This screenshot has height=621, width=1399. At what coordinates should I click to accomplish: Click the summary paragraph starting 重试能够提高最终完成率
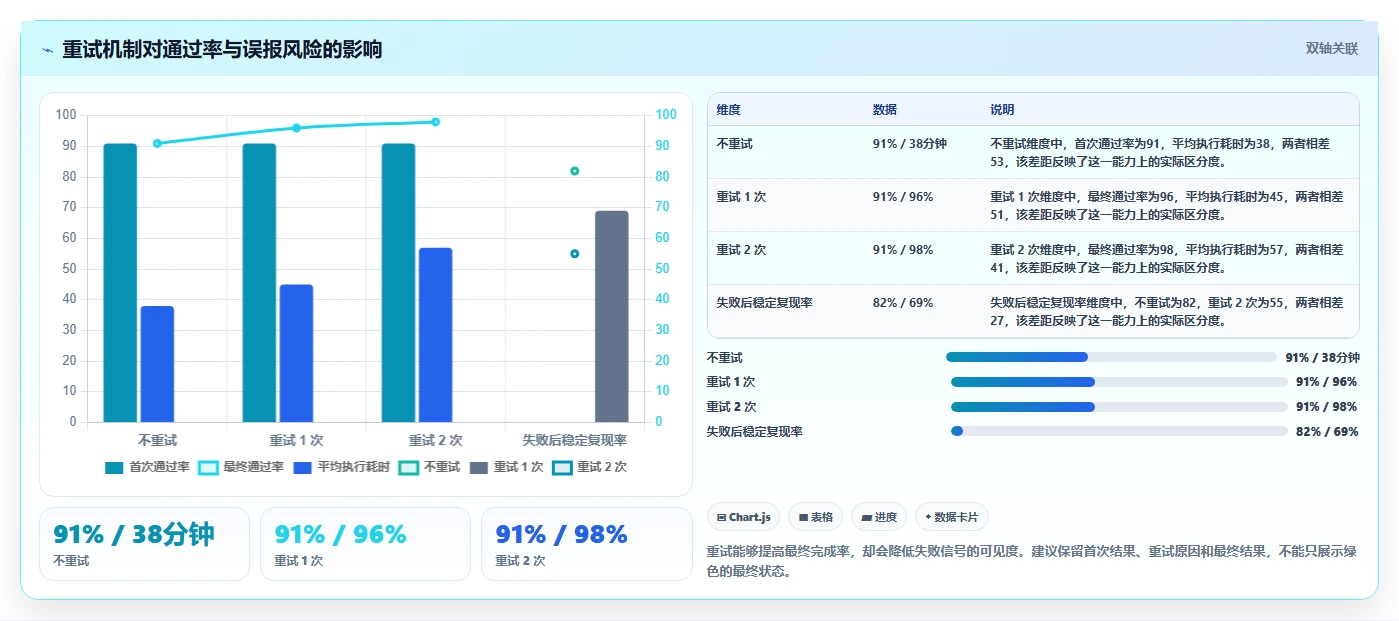click(x=1032, y=561)
